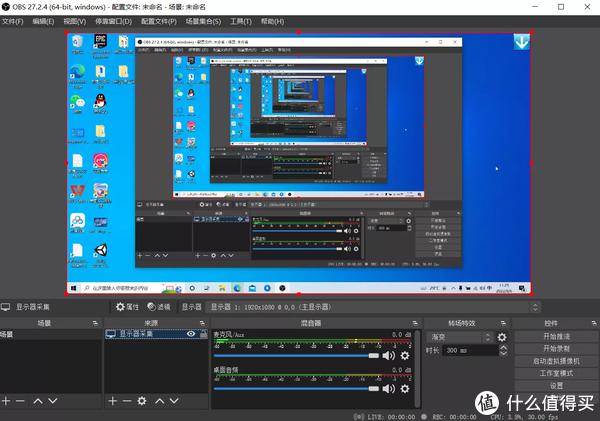This screenshot has width=600, height=421.
Task: Pop out the 混音器 dock panel
Action: pyautogui.click(x=415, y=323)
